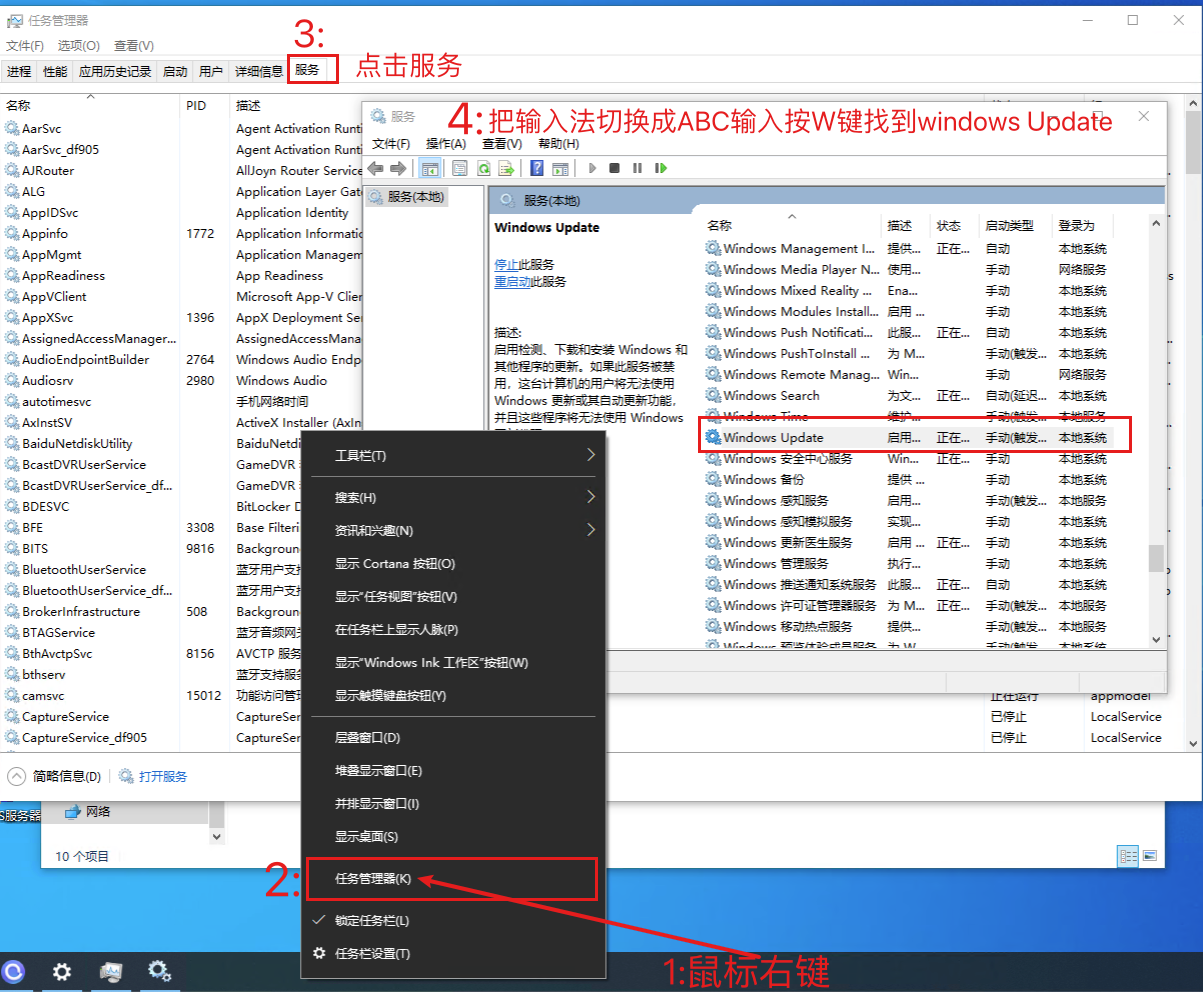Open the blue circular app on taskbar

click(x=14, y=971)
